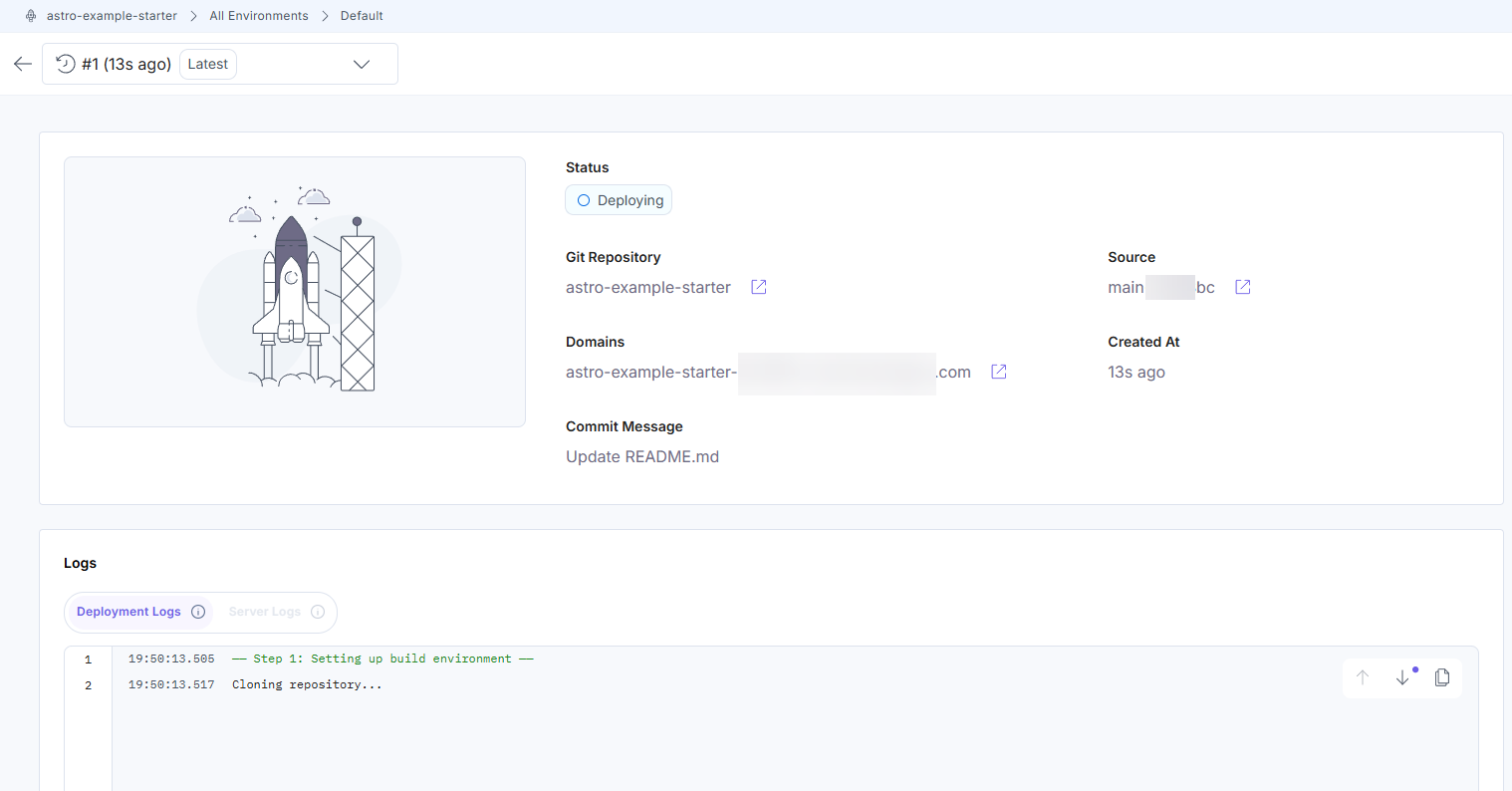Viewport: 1512px width, 791px height.
Task: Click the deployment history clock icon
Action: click(66, 64)
